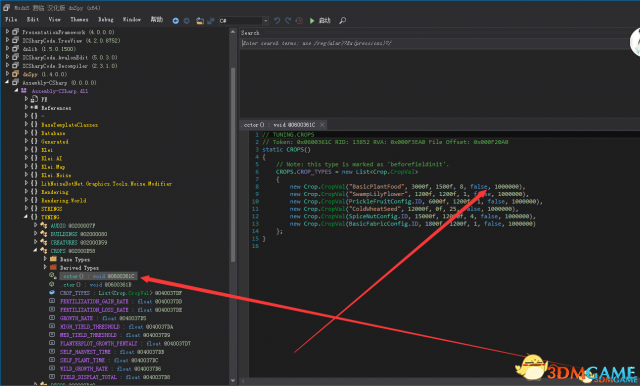640x386 pixels.
Task: Click the tree scrollbar up arrow
Action: [233, 32]
